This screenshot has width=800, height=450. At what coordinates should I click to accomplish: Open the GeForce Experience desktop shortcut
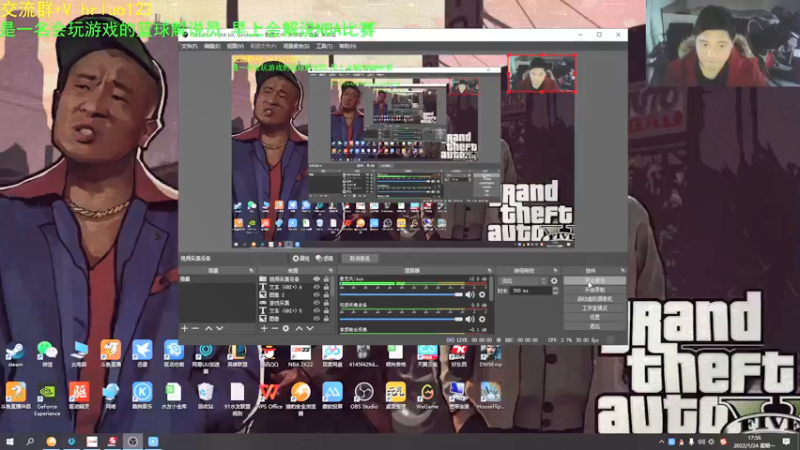(47, 399)
